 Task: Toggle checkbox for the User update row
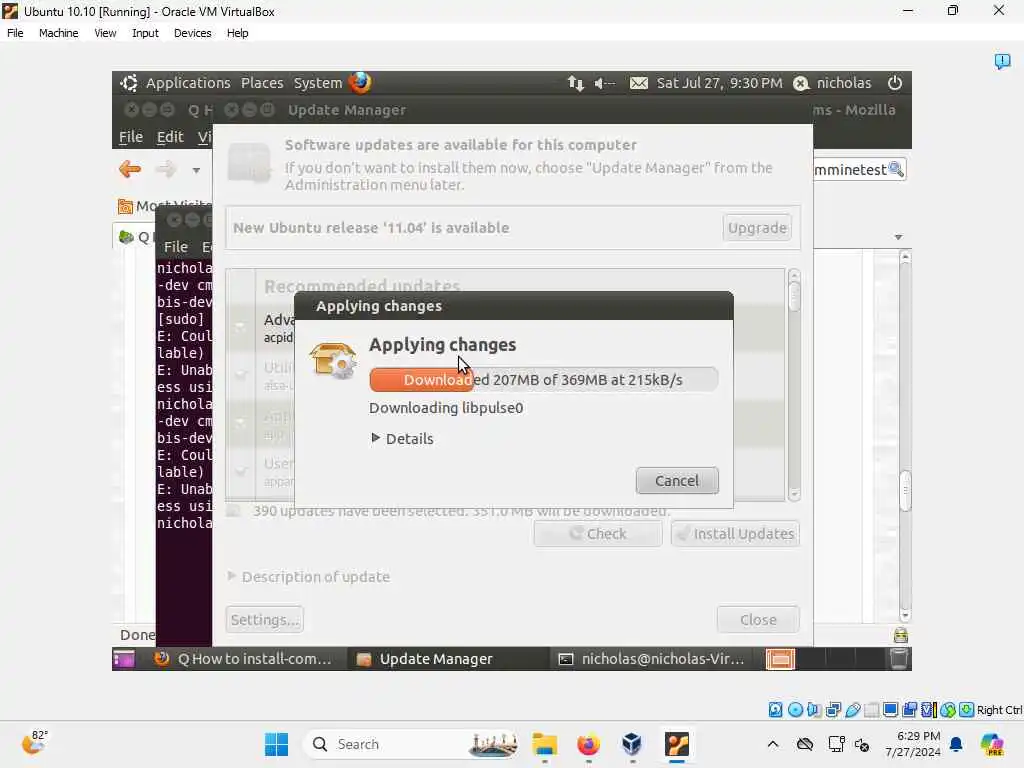click(240, 471)
